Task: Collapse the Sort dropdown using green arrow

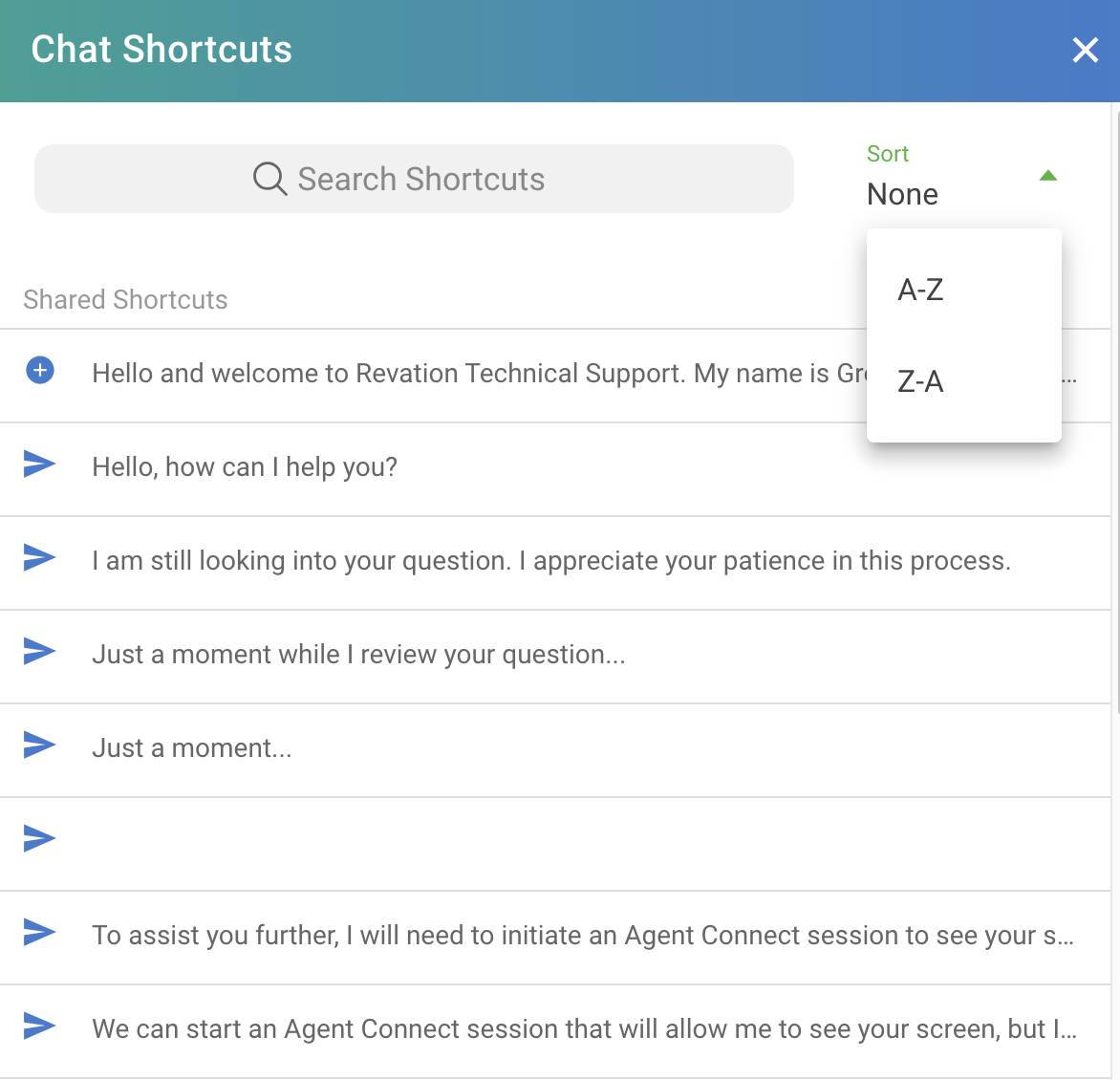Action: [x=1047, y=176]
